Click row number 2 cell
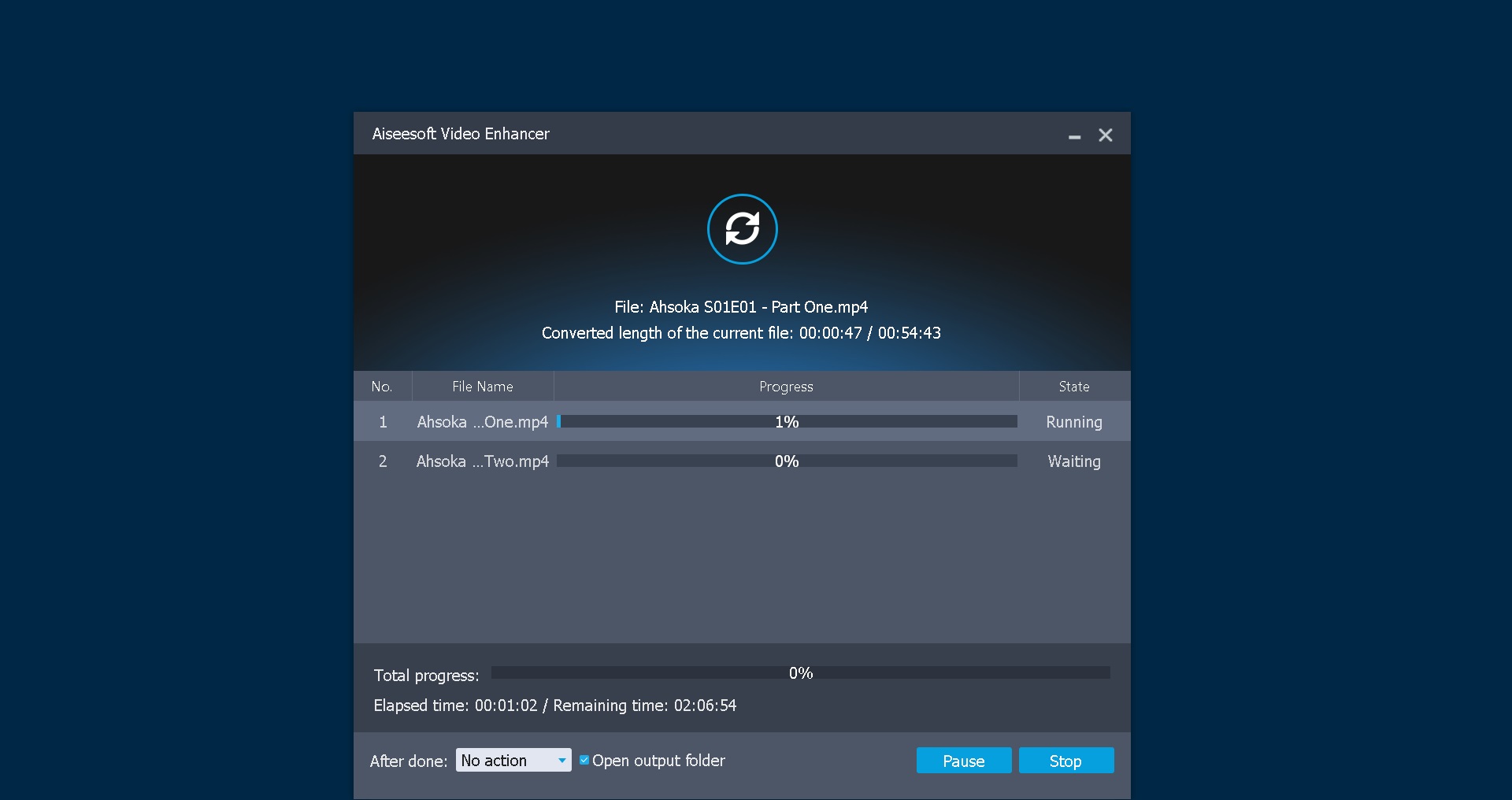Viewport: 1512px width, 800px height. (x=383, y=461)
